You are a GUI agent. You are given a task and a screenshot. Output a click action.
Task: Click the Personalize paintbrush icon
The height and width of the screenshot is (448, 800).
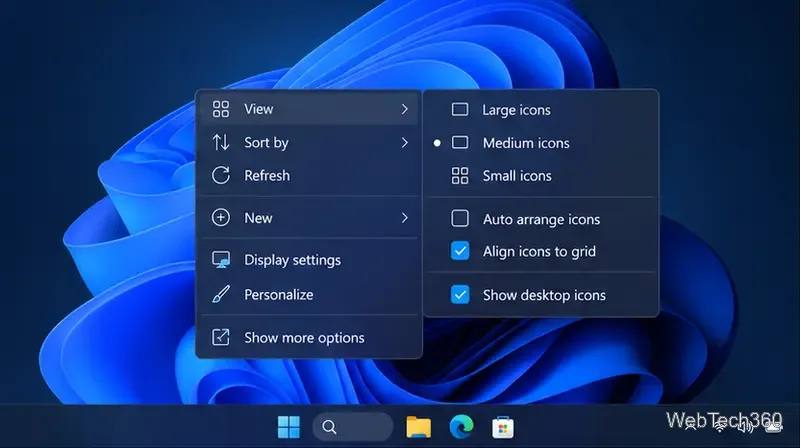(221, 294)
